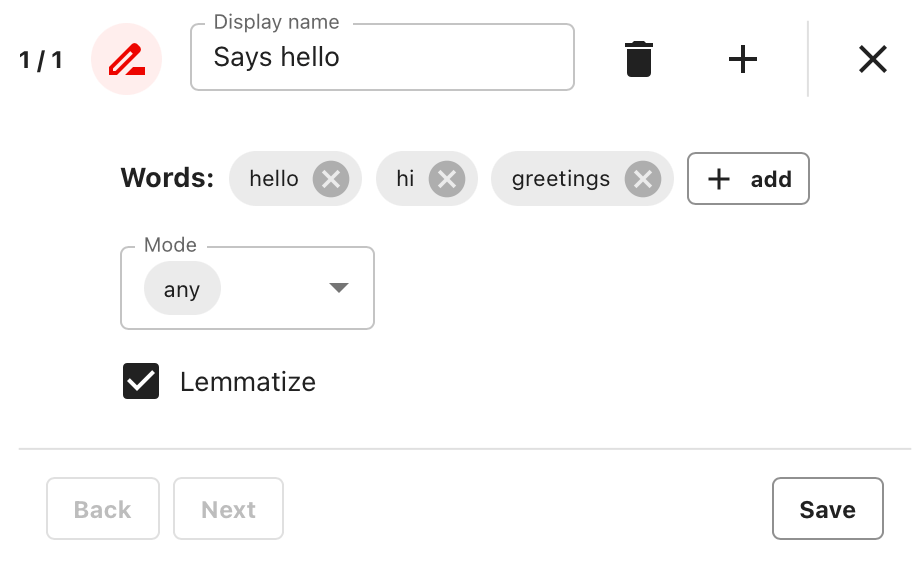918x588 pixels.
Task: Click inside the Mode combo box
Action: [x=247, y=288]
